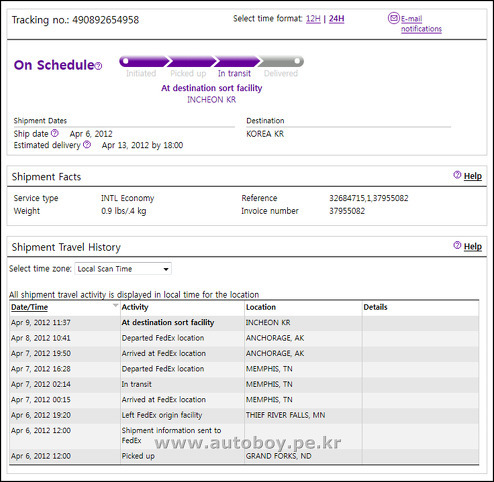The height and width of the screenshot is (482, 494).
Task: Click question icon in Shipment Travel History header
Action: (457, 245)
